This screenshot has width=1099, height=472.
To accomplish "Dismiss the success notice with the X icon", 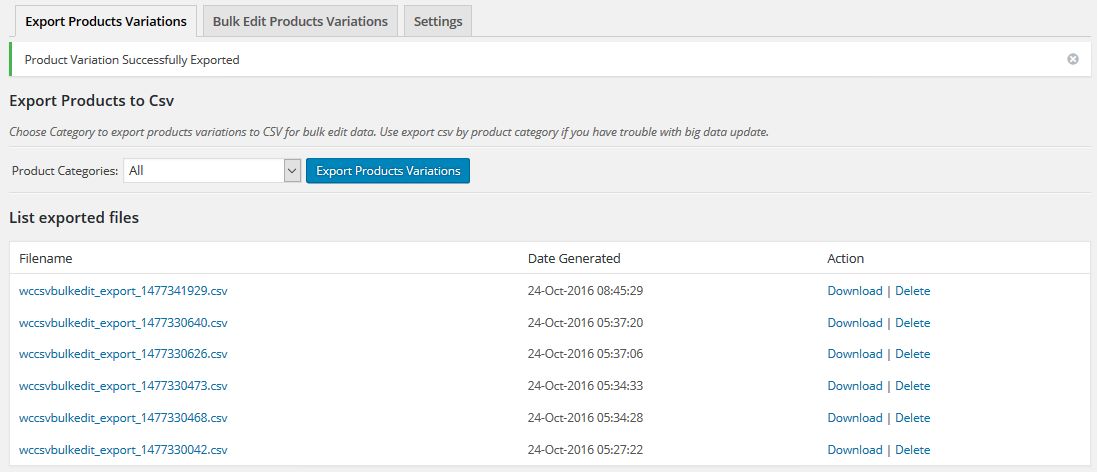I will pos(1073,59).
